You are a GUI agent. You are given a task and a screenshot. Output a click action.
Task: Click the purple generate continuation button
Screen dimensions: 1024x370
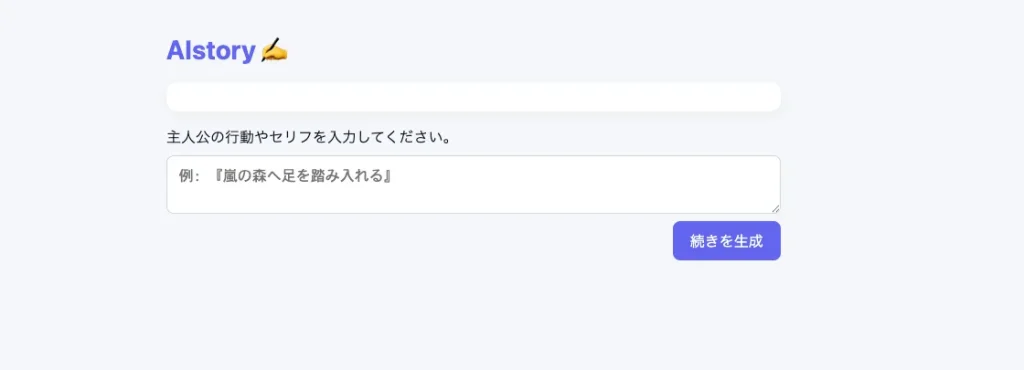(x=726, y=241)
